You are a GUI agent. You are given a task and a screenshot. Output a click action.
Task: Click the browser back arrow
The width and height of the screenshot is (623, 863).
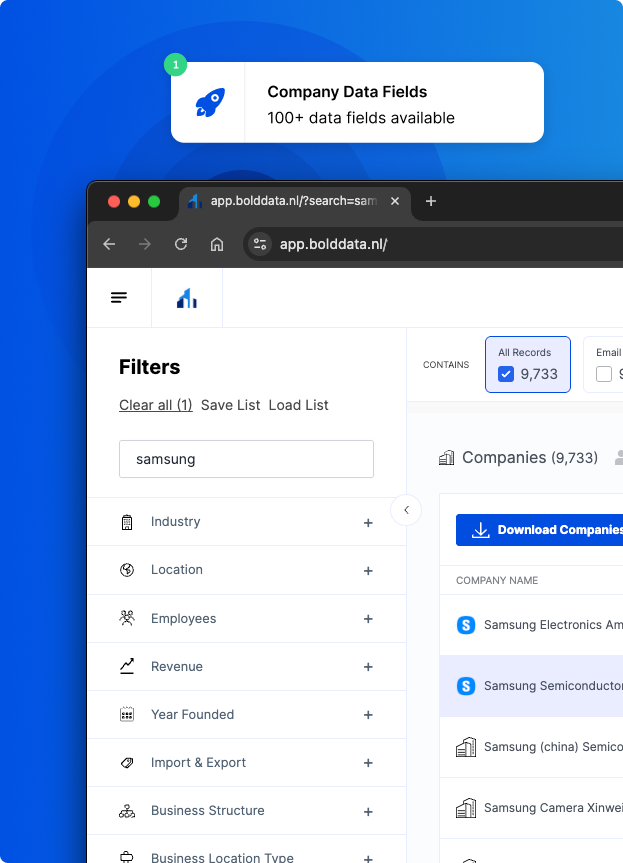109,244
